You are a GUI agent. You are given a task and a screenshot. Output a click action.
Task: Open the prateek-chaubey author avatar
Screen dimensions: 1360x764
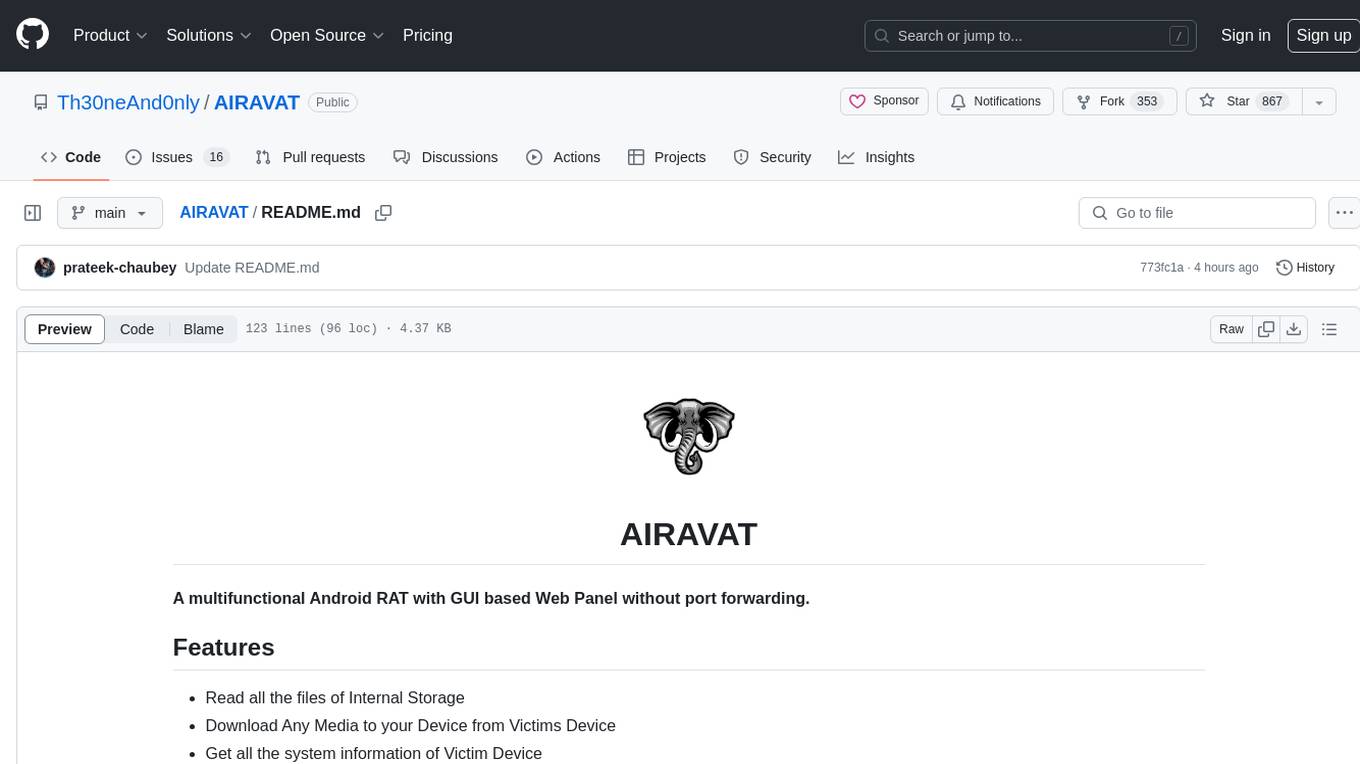[44, 267]
